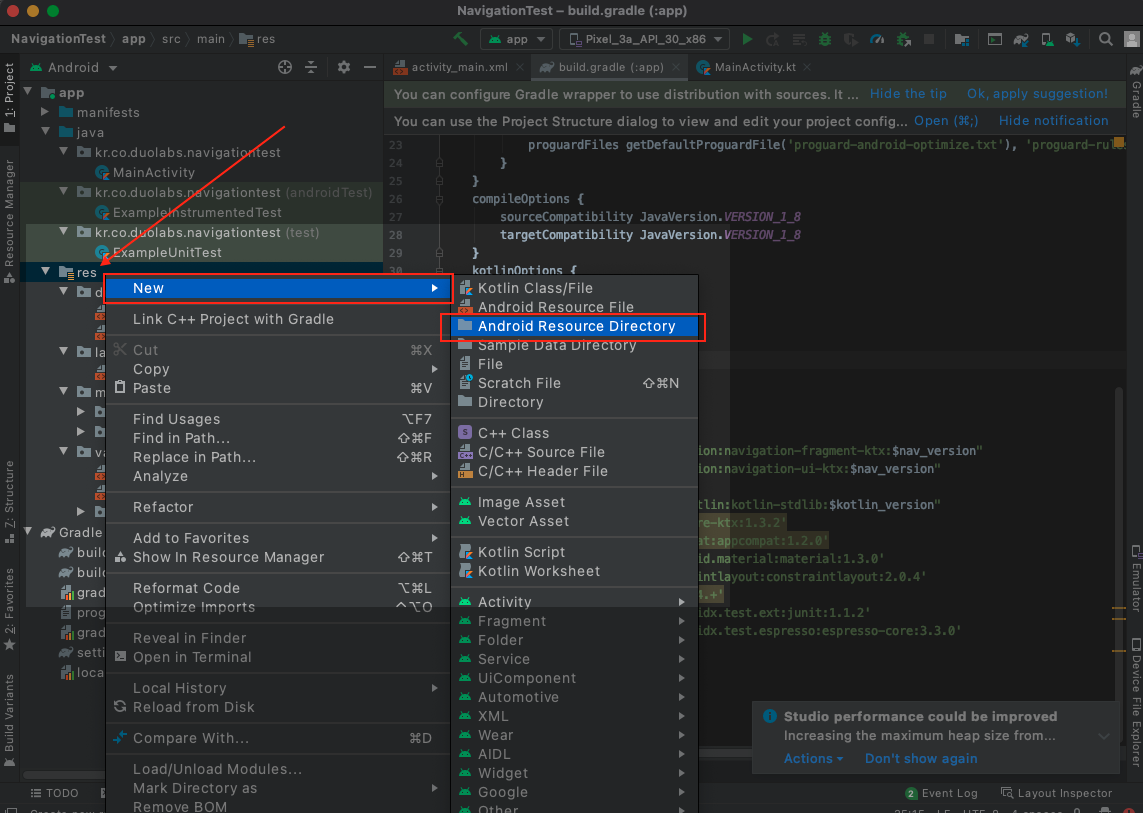Select Vector Asset menu item
This screenshot has height=813, width=1143.
pos(575,521)
